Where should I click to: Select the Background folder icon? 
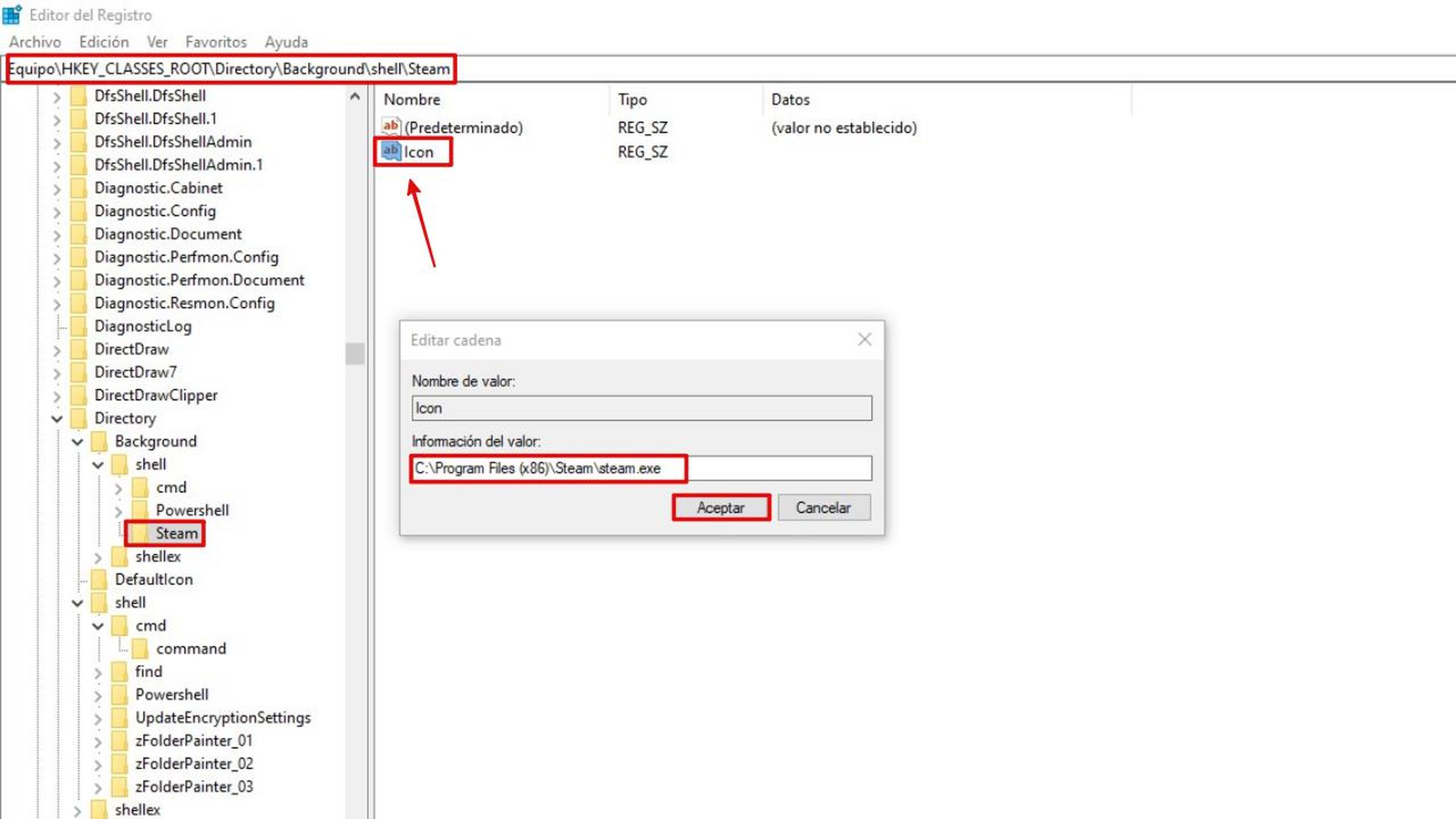click(x=99, y=441)
